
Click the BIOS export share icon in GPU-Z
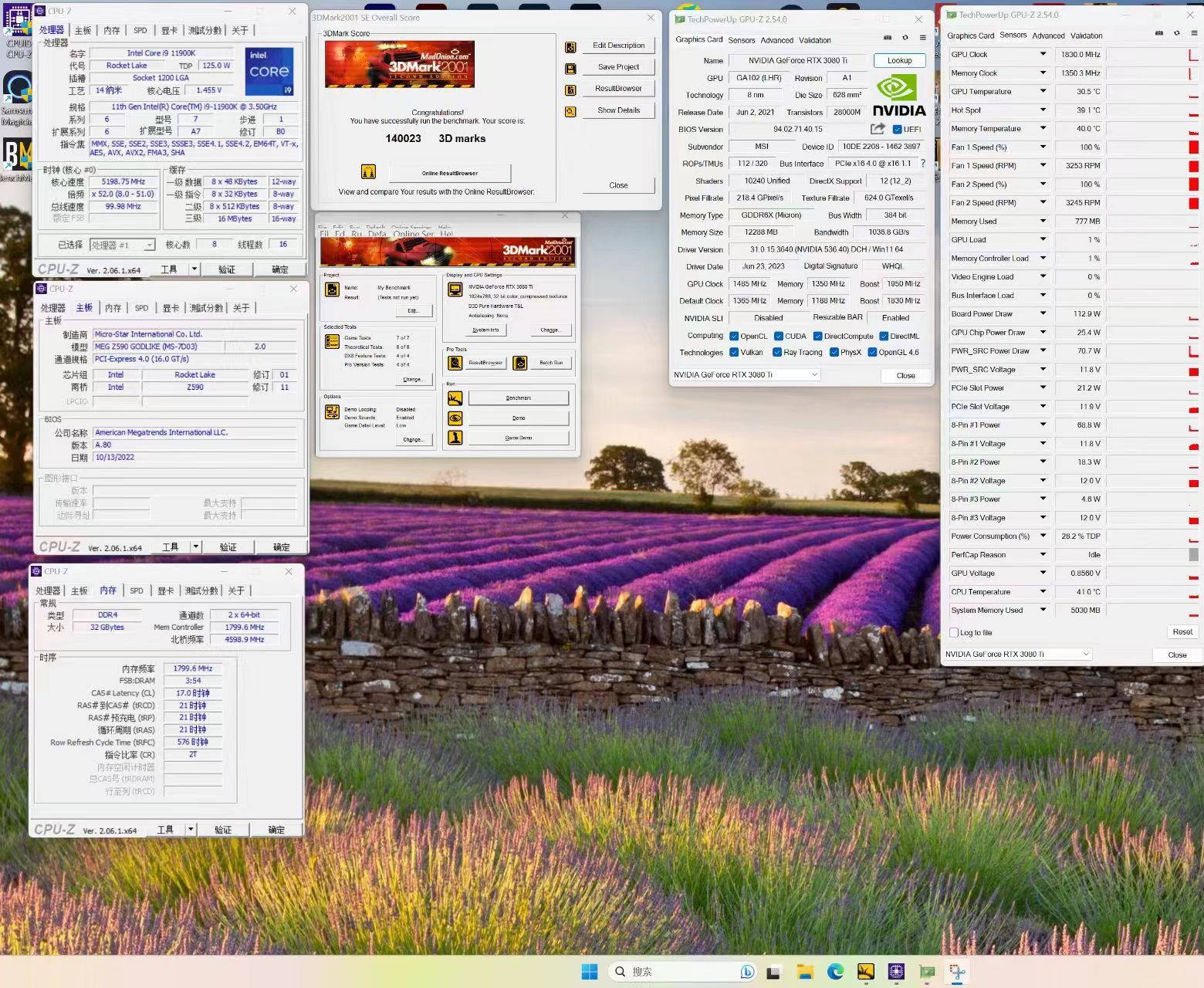(x=878, y=129)
